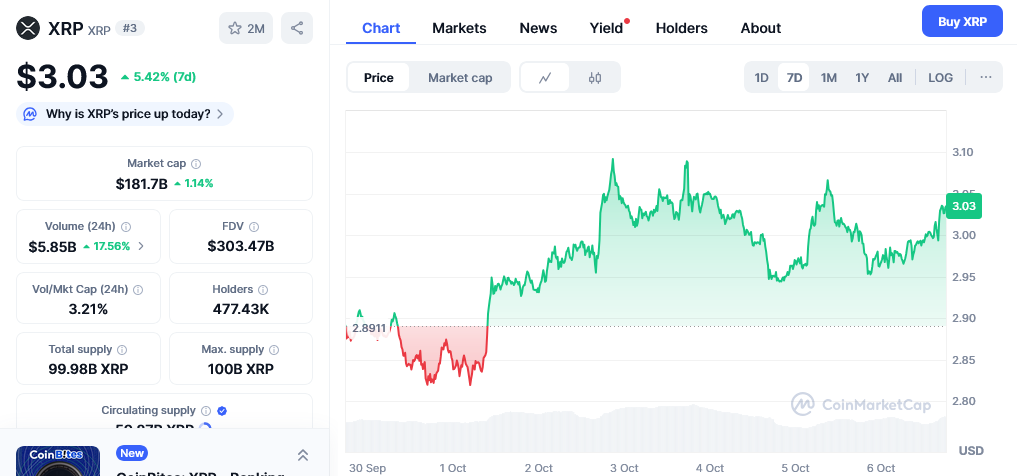Open the Markets tab
Image resolution: width=1017 pixels, height=476 pixels.
point(459,28)
